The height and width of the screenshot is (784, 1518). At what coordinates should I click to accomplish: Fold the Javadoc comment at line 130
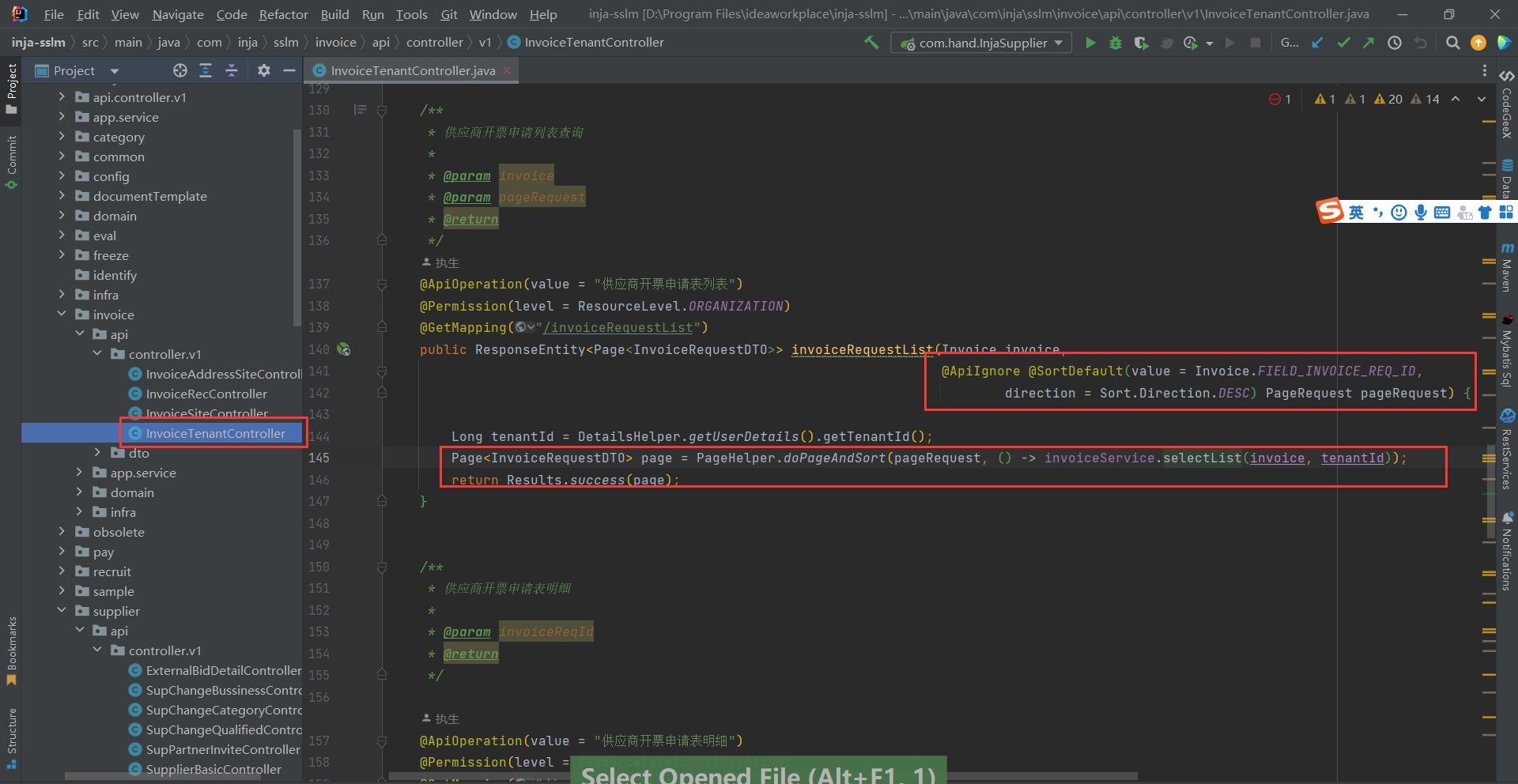382,111
